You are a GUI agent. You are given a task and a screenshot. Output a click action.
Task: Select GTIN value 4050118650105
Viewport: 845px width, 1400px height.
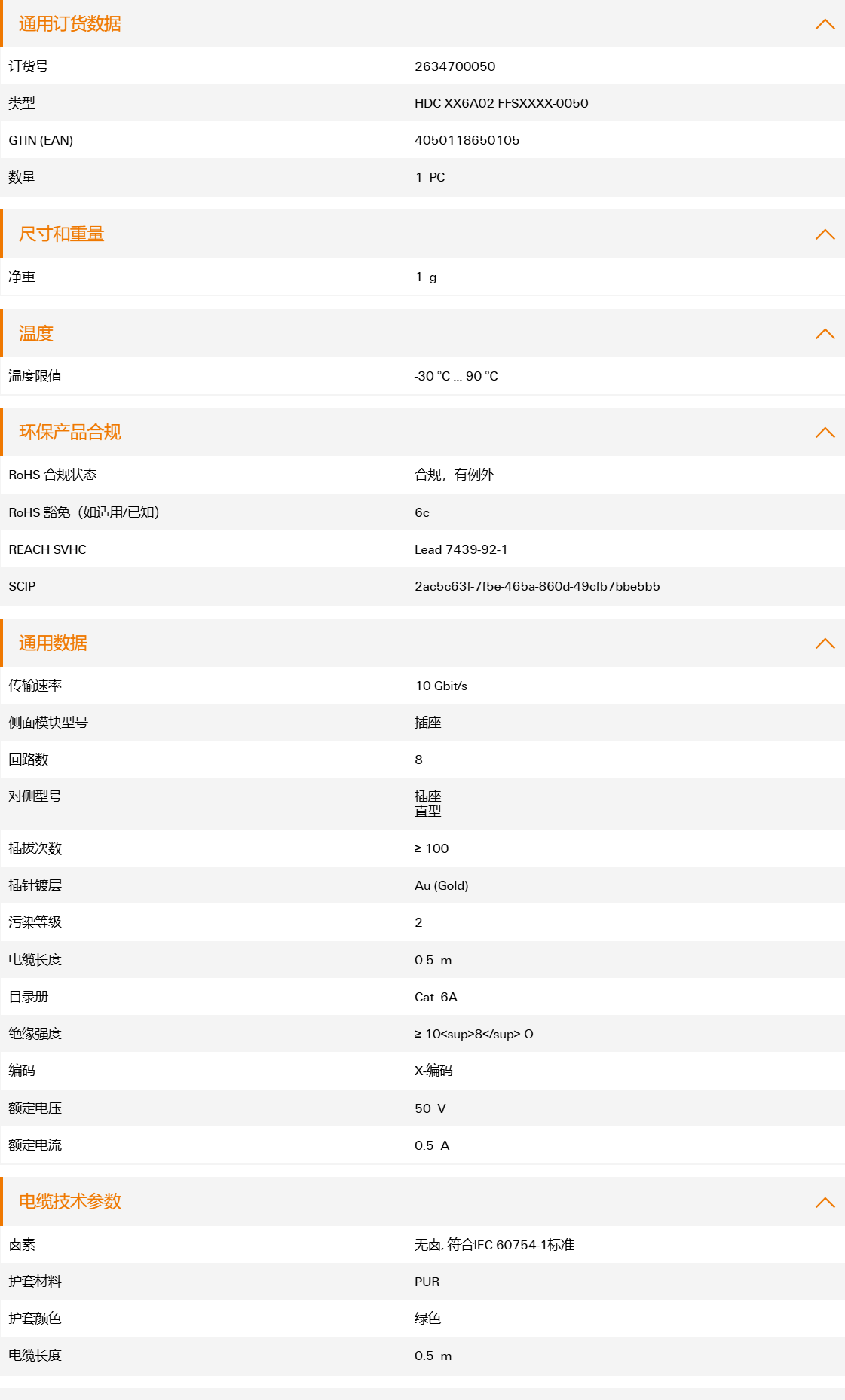pyautogui.click(x=467, y=140)
